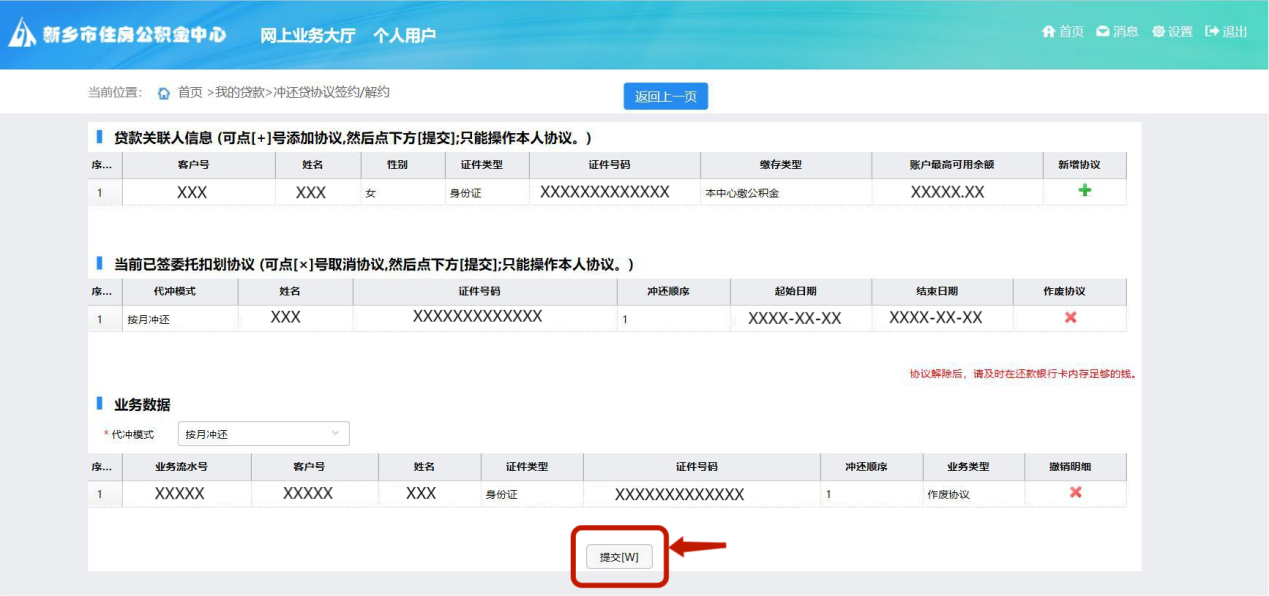Click the red 协议解除后 notice text
This screenshot has width=1269, height=596.
coord(1022,375)
